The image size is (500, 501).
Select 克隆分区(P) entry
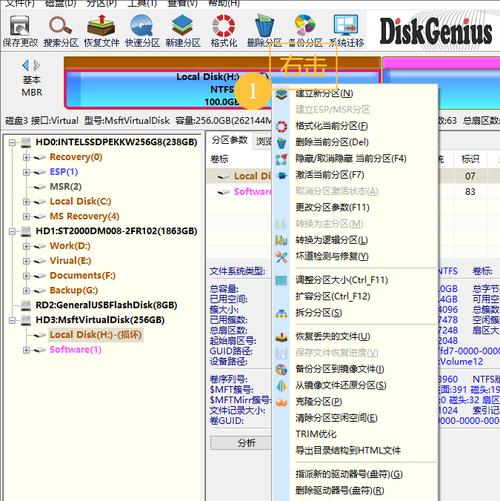319,402
